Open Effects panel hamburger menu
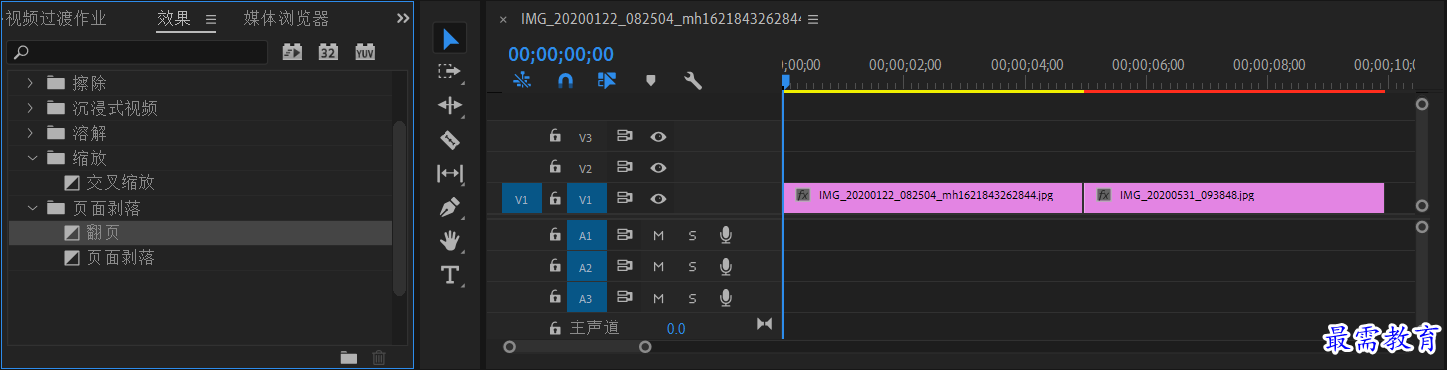The image size is (1447, 370). [x=211, y=19]
